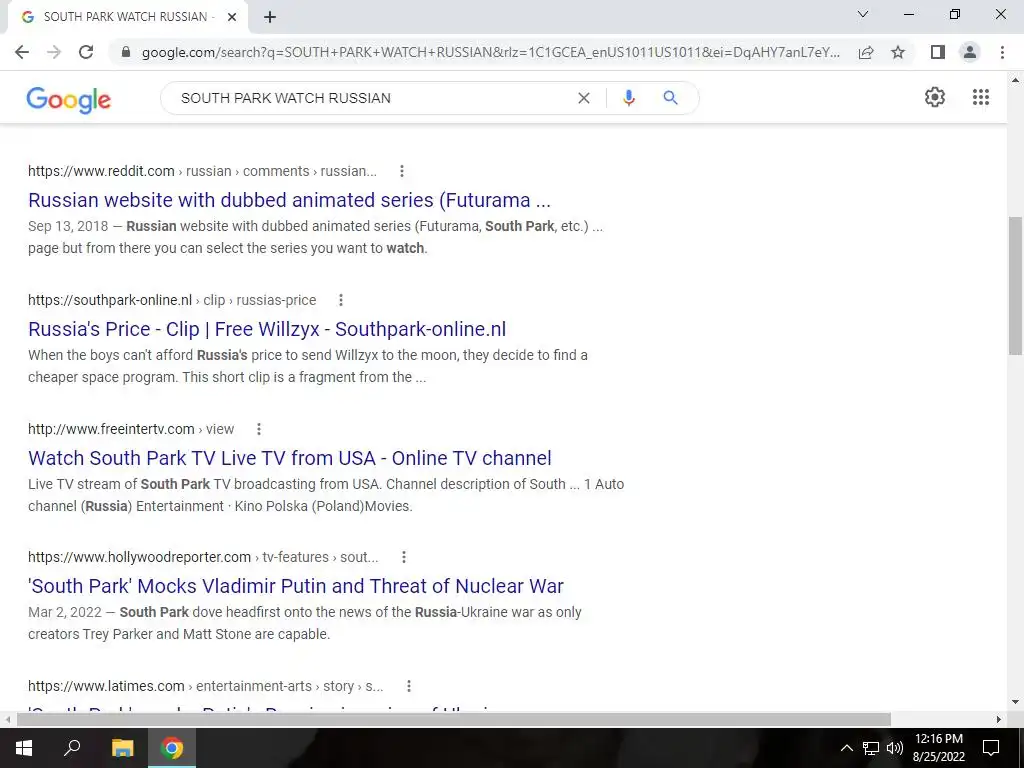Screen dimensions: 1024x768
Task: Click the scroll up arrow of vertical scrollbar
Action: coord(1015,80)
